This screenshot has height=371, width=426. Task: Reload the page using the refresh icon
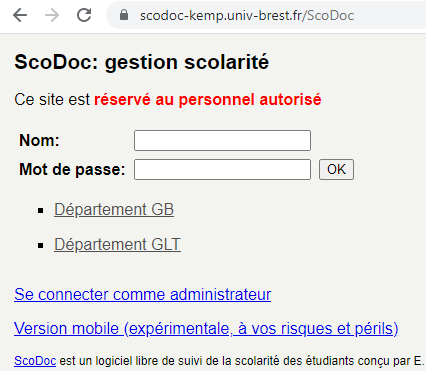pos(84,15)
